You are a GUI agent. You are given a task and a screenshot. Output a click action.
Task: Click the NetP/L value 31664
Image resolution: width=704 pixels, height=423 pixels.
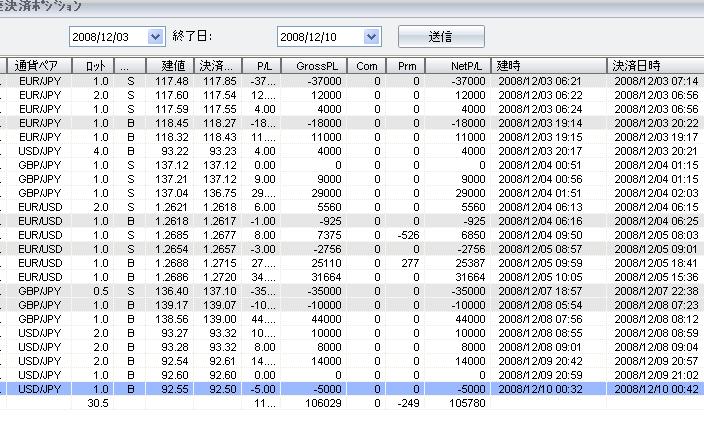point(470,277)
